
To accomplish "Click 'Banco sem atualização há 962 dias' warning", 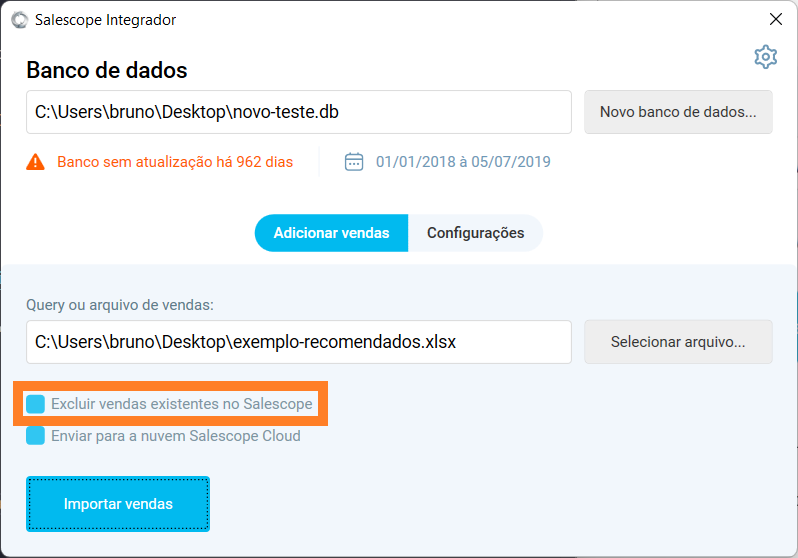I will [x=175, y=162].
